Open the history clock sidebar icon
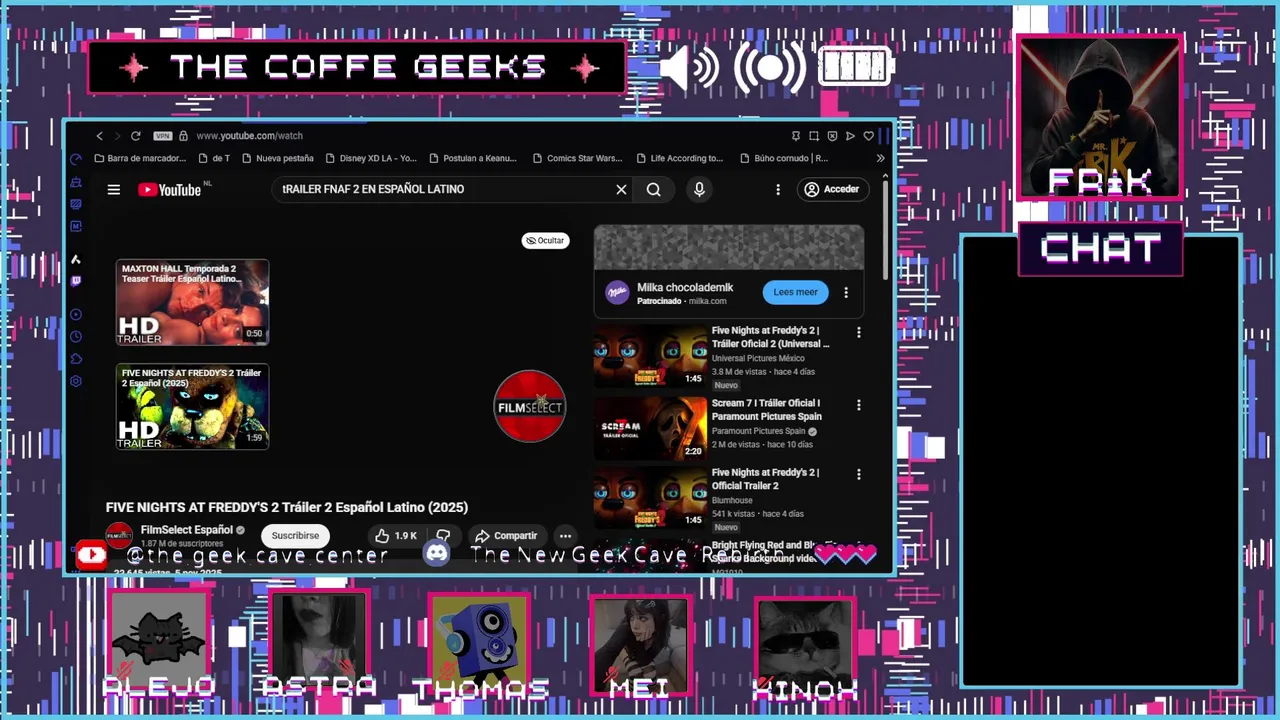The image size is (1280, 720). (x=76, y=337)
